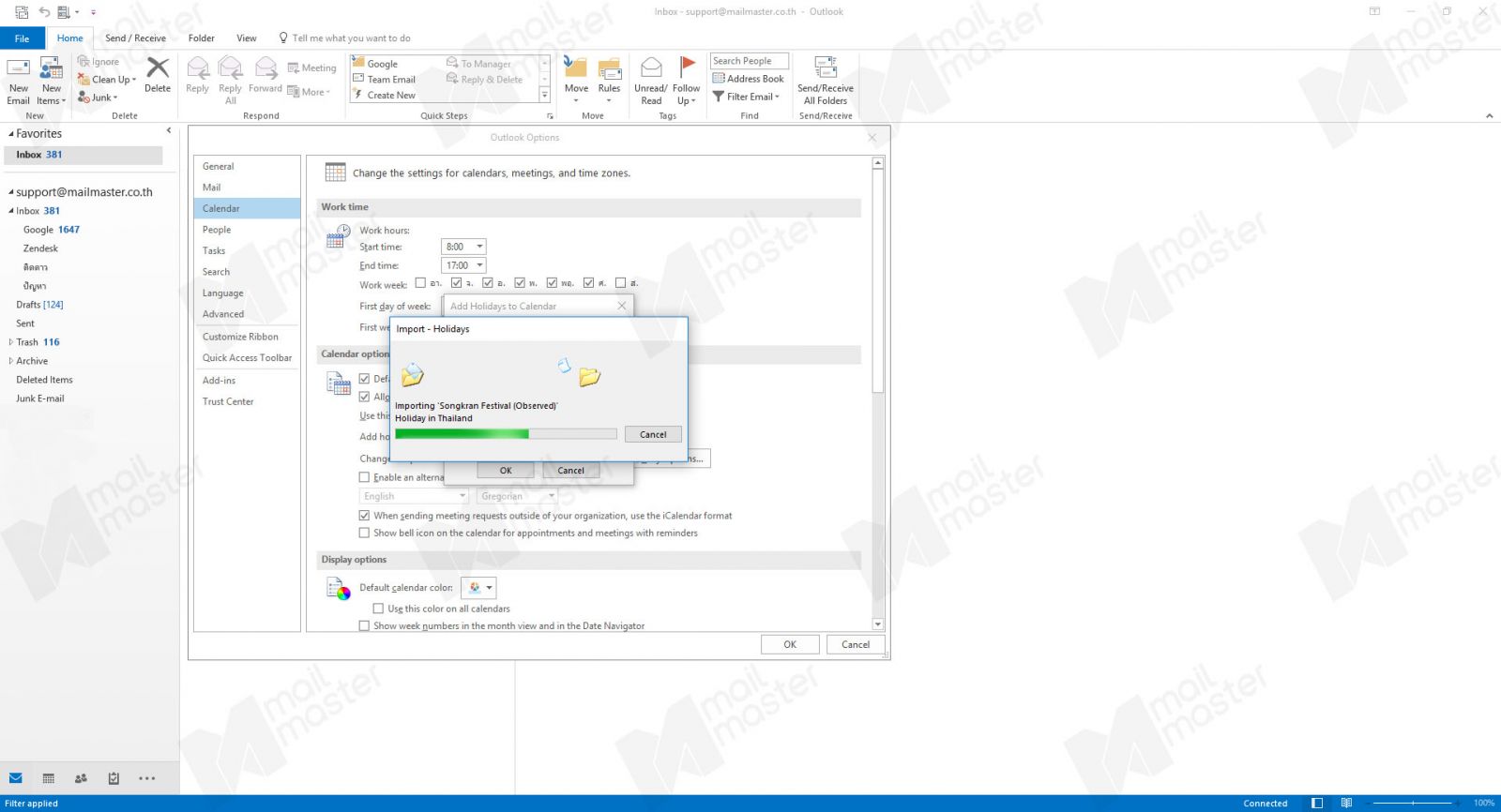Toggle the Saturday work week checkbox

pos(620,282)
